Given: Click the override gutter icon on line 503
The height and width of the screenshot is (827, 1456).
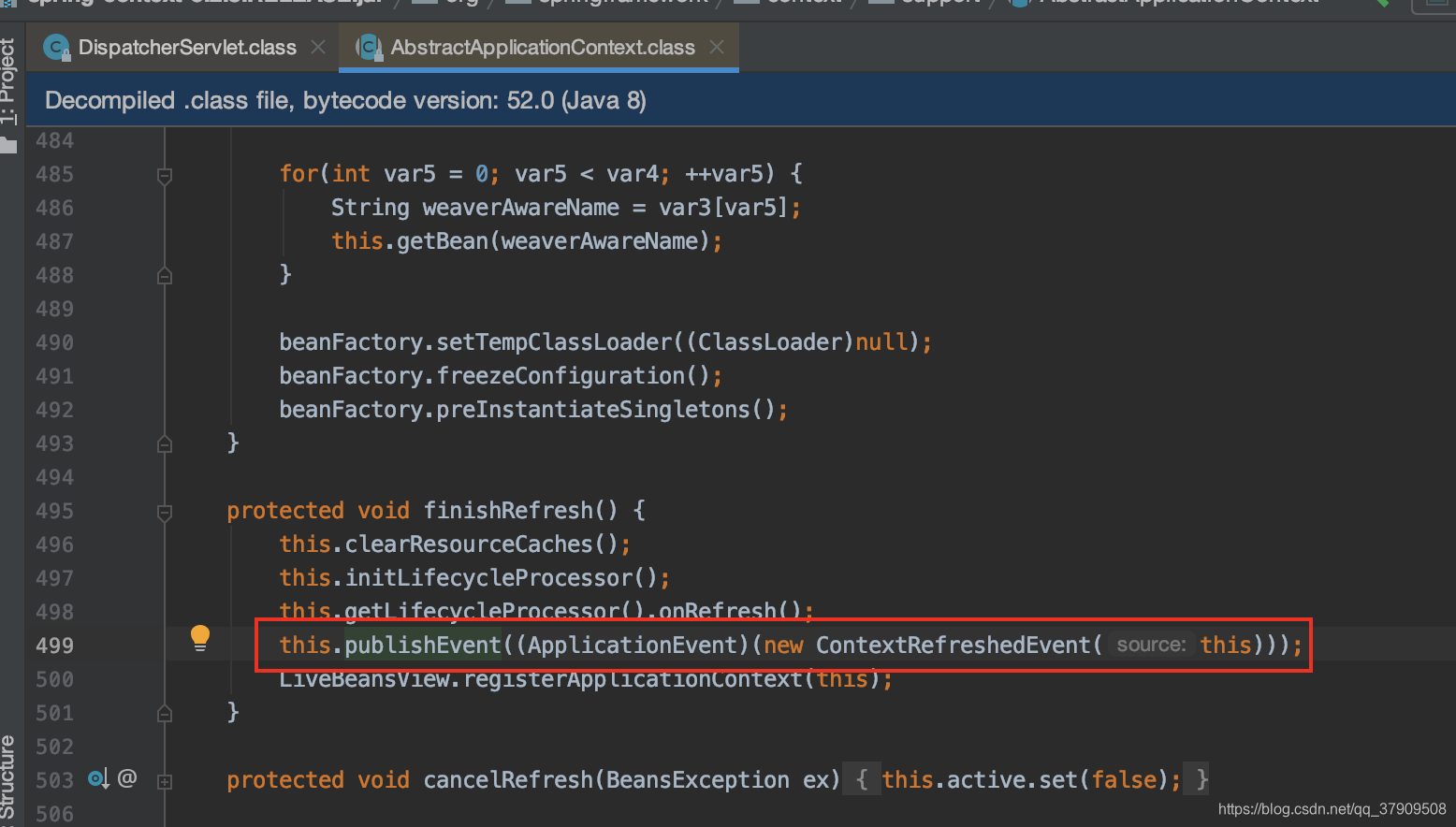Looking at the screenshot, I should (98, 778).
